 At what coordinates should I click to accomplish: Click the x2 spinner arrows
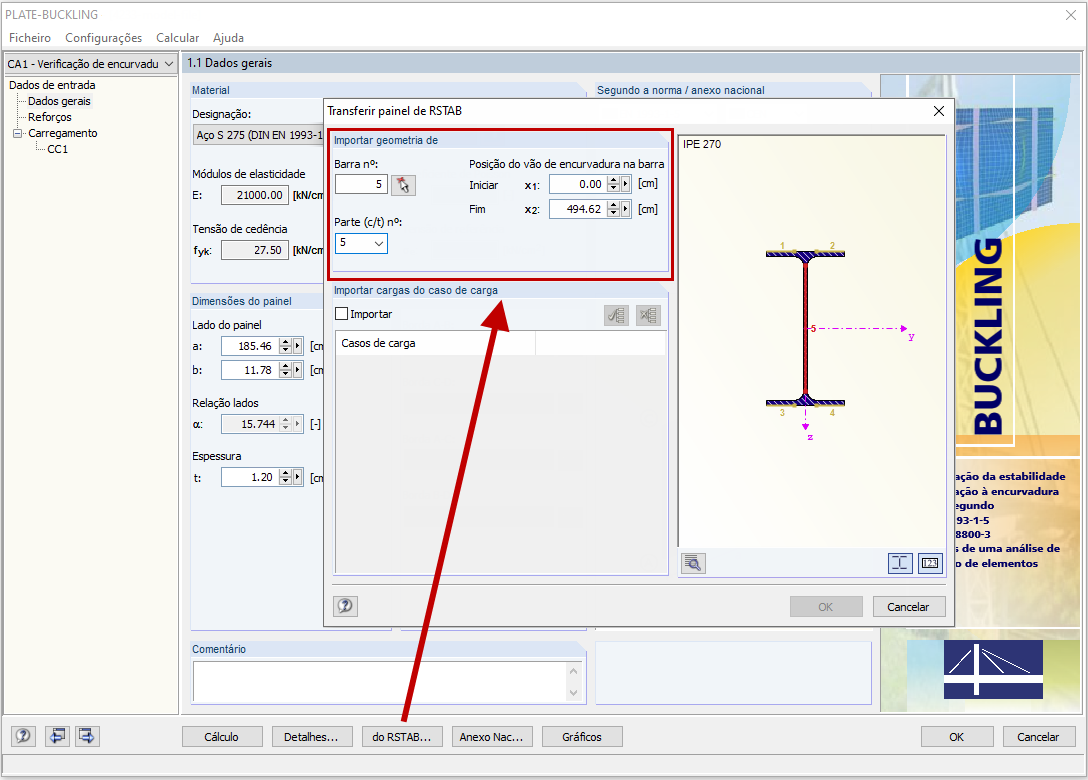tap(613, 209)
